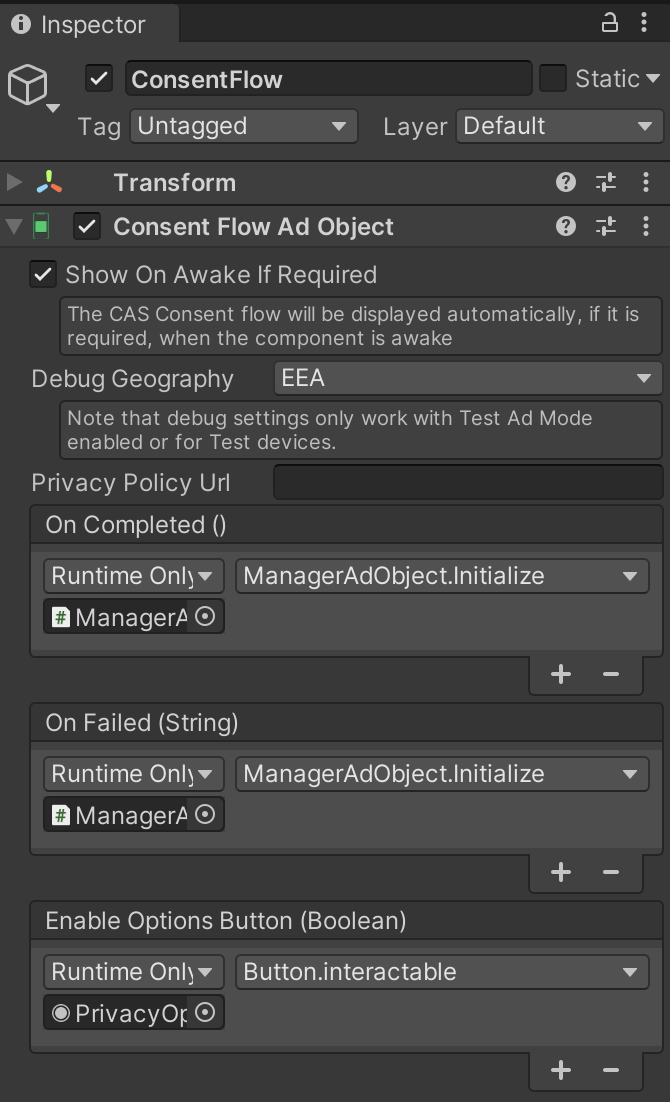Toggle ConsentFlow GameObject active checkbox

(x=99, y=79)
